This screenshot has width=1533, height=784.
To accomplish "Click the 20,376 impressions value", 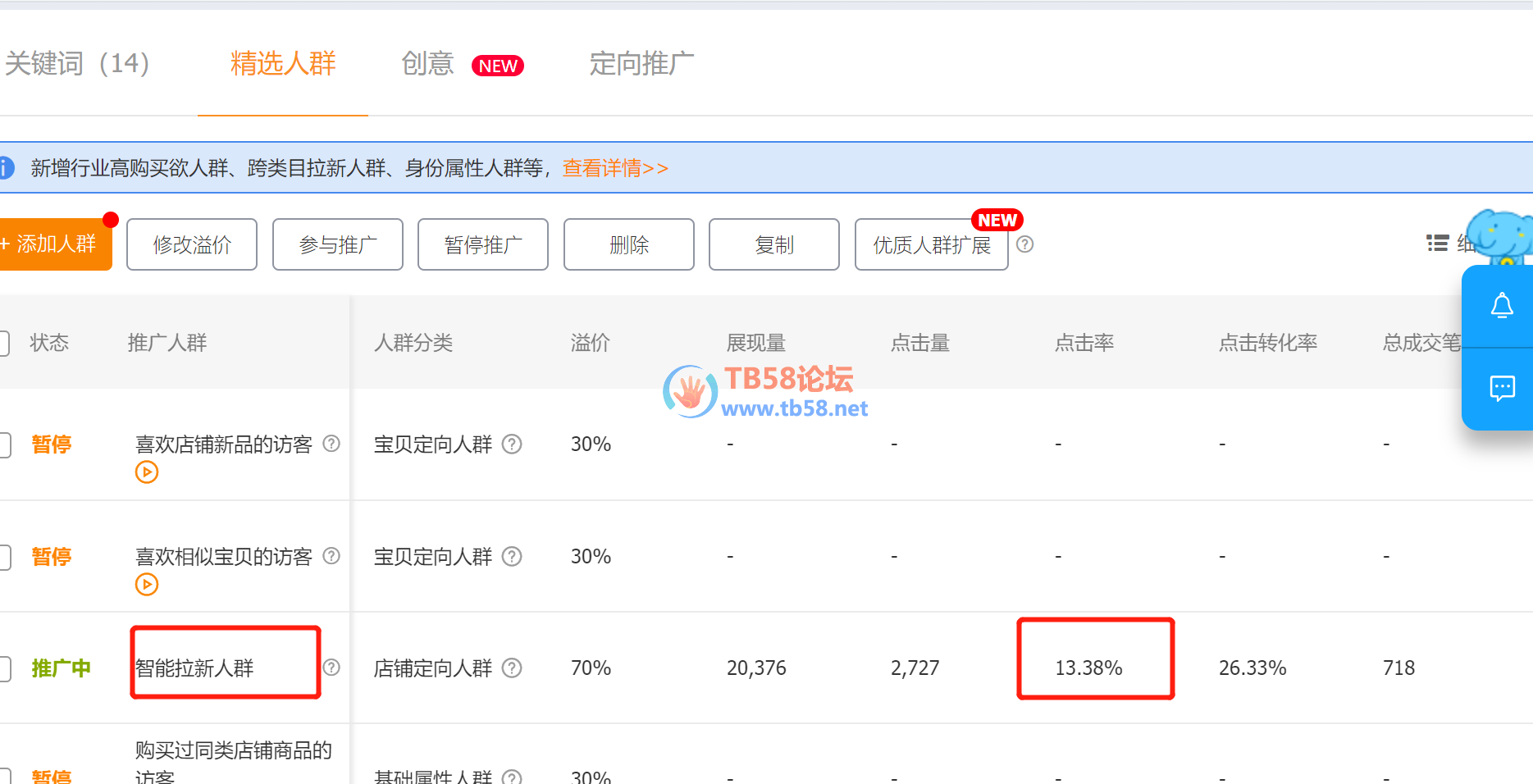I will pos(756,668).
